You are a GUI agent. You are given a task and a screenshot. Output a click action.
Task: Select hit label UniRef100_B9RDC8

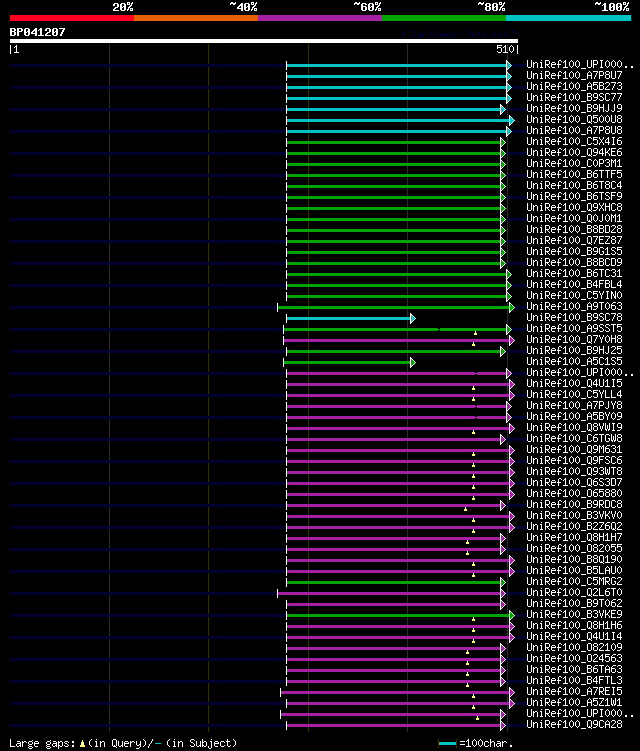click(x=574, y=505)
